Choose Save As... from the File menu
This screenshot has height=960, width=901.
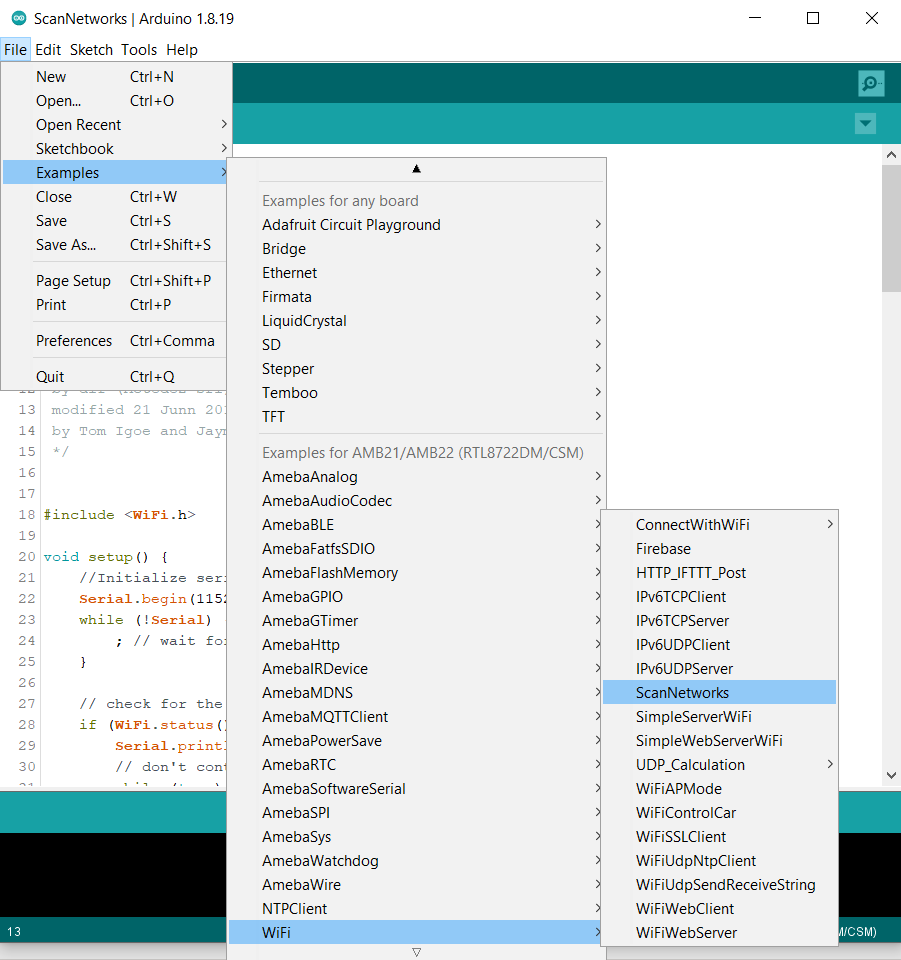[116, 244]
